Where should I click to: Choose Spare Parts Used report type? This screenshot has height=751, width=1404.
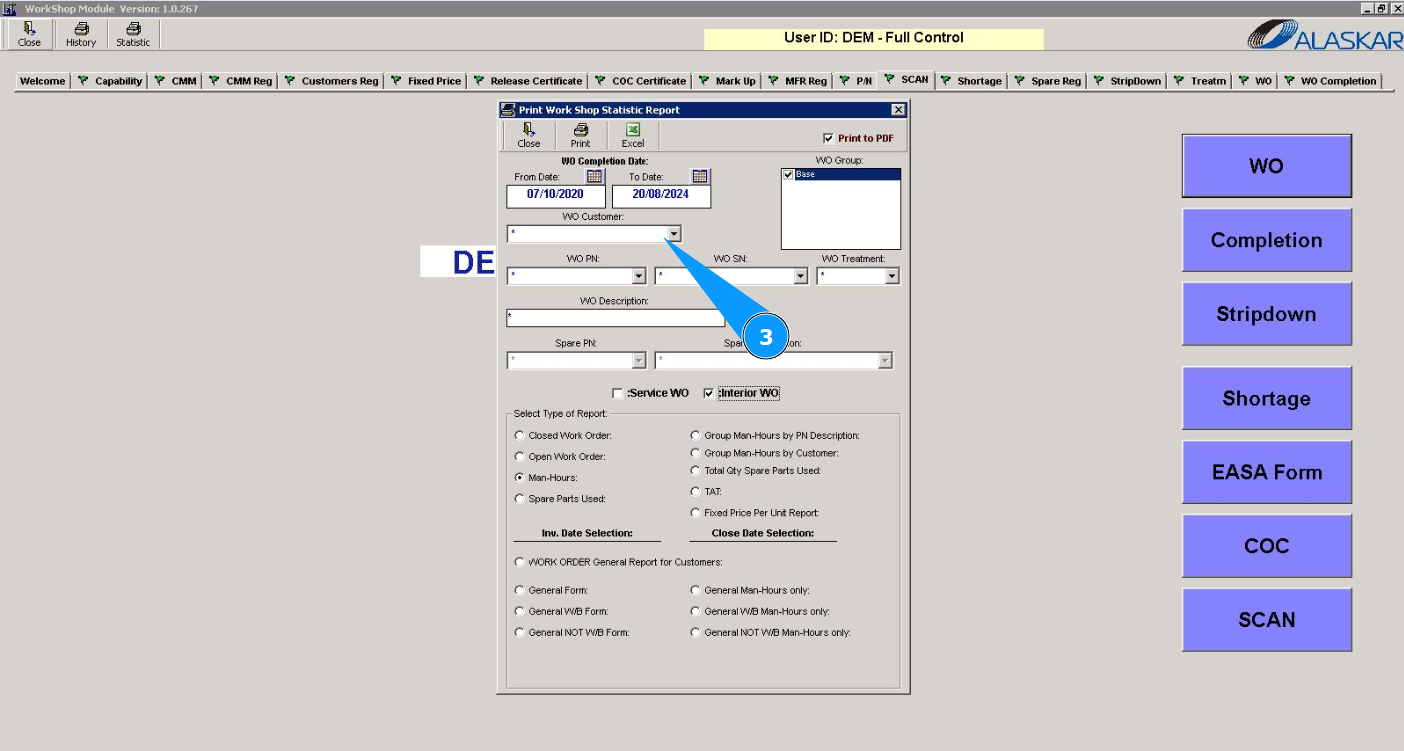point(519,498)
